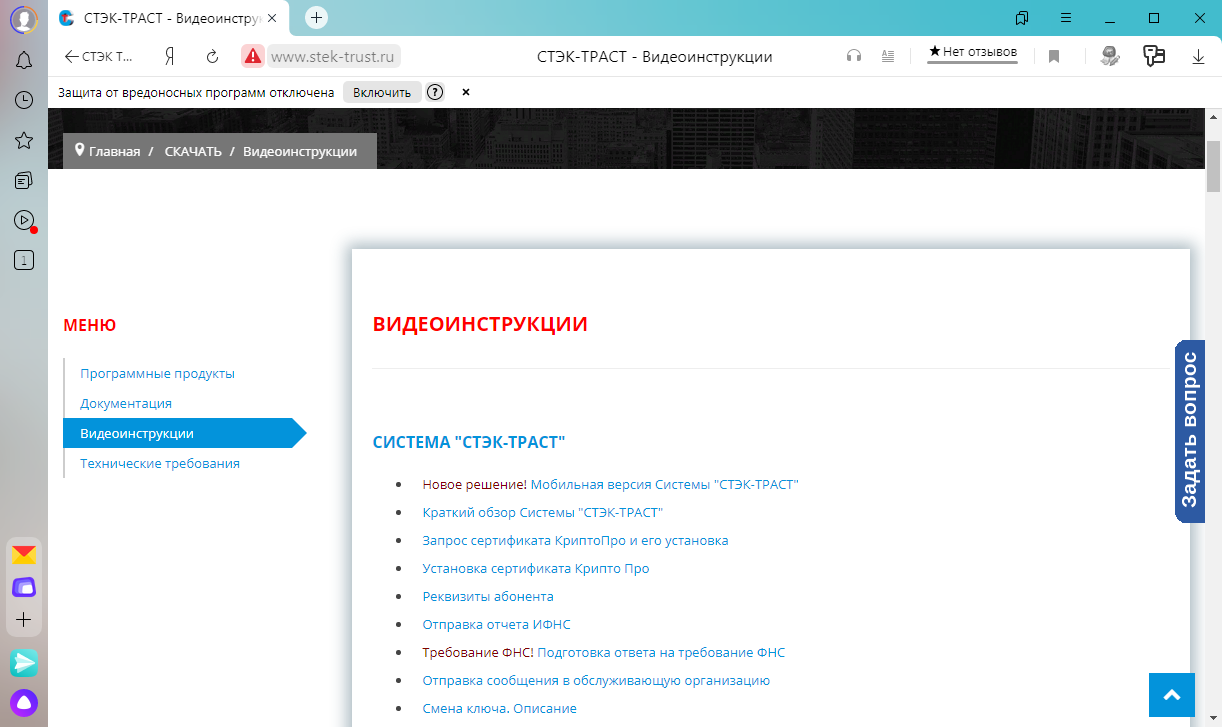Enable reader mode icon
The image size is (1222, 727).
[x=888, y=56]
